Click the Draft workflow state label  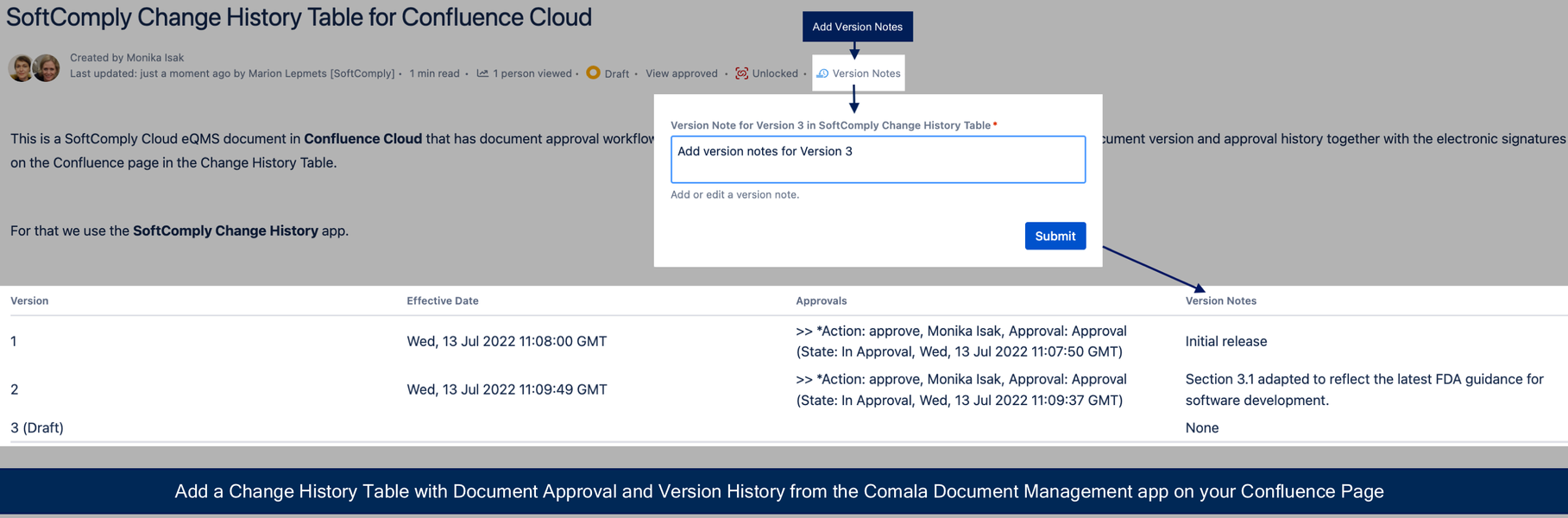[616, 73]
